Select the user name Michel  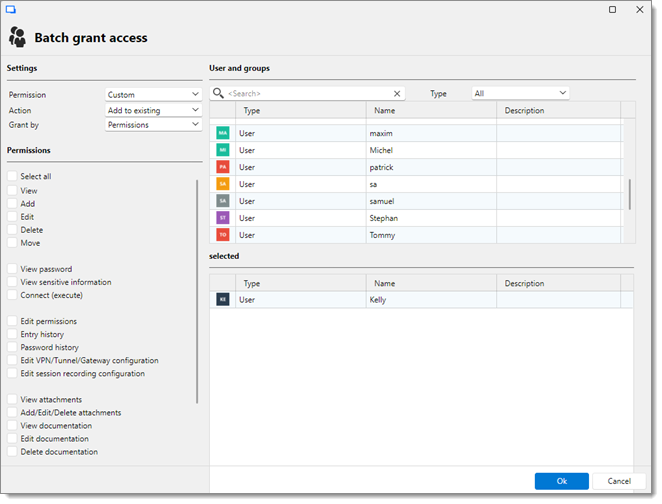pos(381,150)
